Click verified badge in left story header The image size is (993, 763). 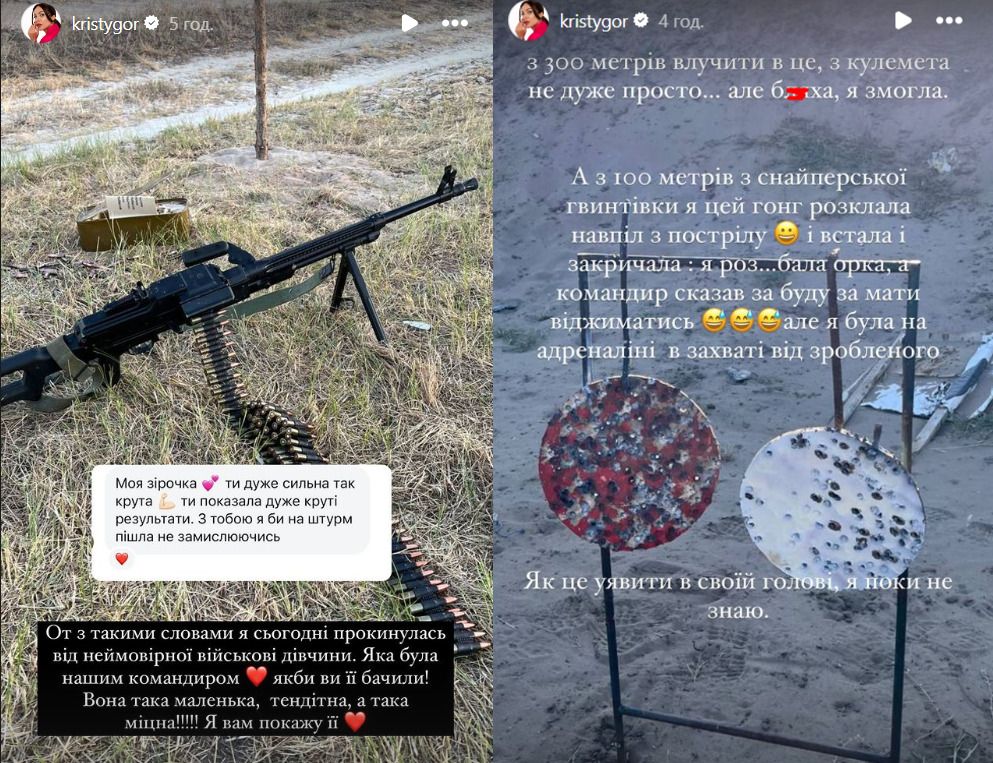click(x=151, y=23)
